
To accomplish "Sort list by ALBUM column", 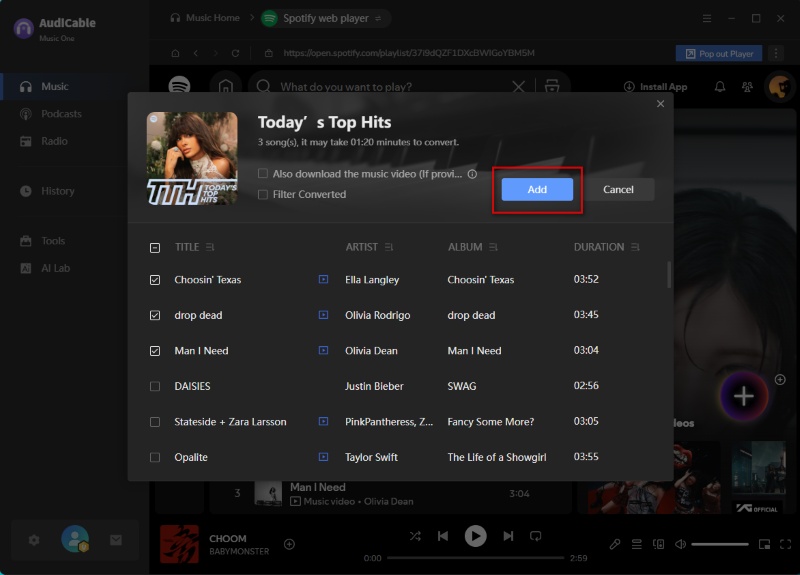I will (493, 247).
